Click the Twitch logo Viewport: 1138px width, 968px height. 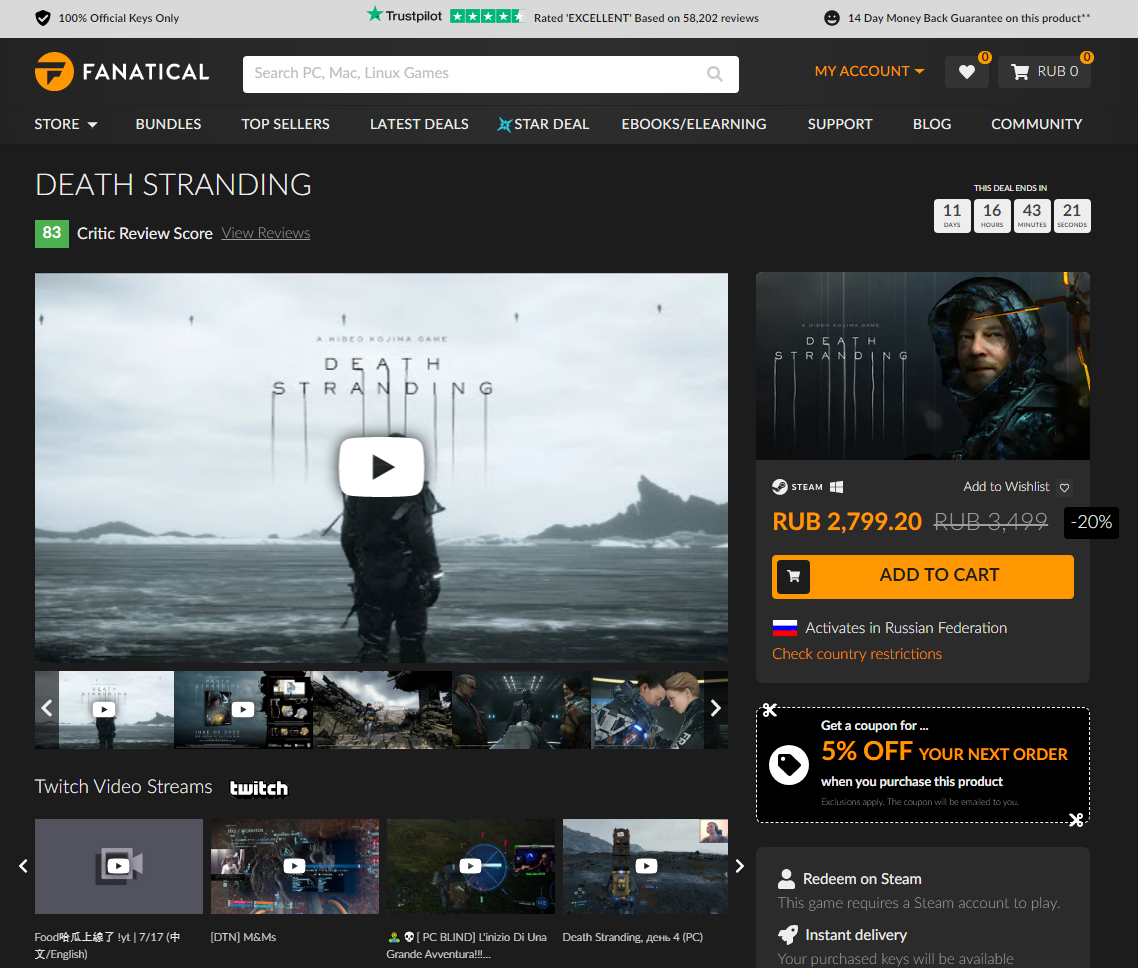coord(258,788)
